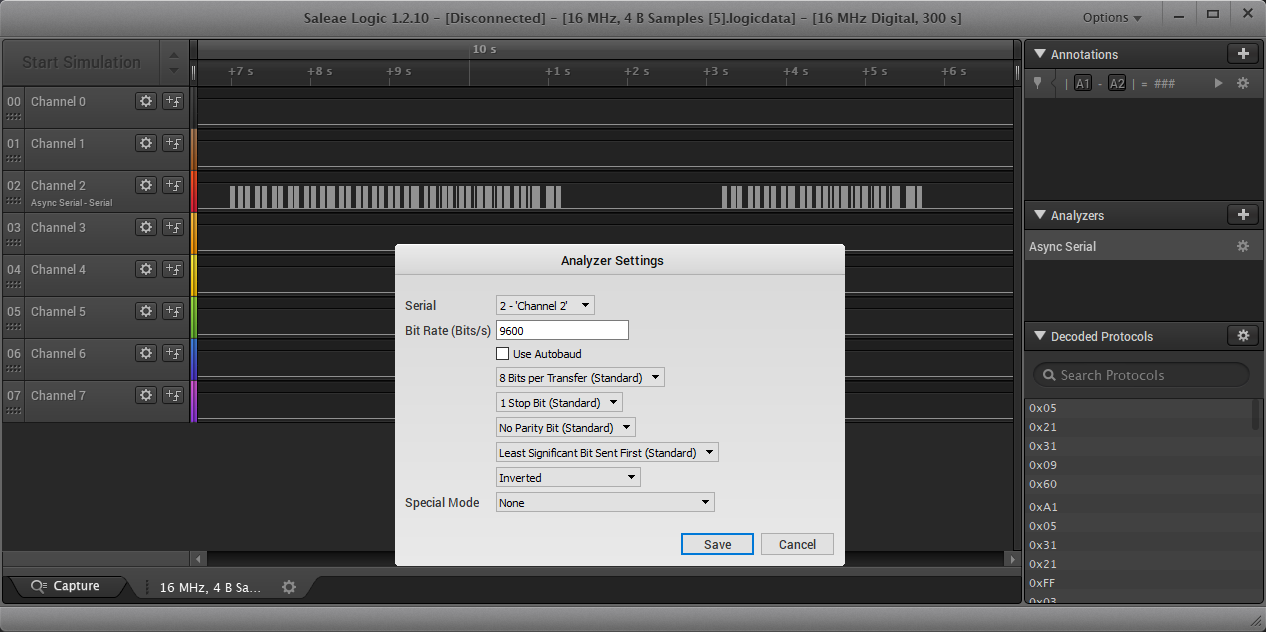
Task: Collapse the Annotations panel
Action: pyautogui.click(x=1040, y=54)
